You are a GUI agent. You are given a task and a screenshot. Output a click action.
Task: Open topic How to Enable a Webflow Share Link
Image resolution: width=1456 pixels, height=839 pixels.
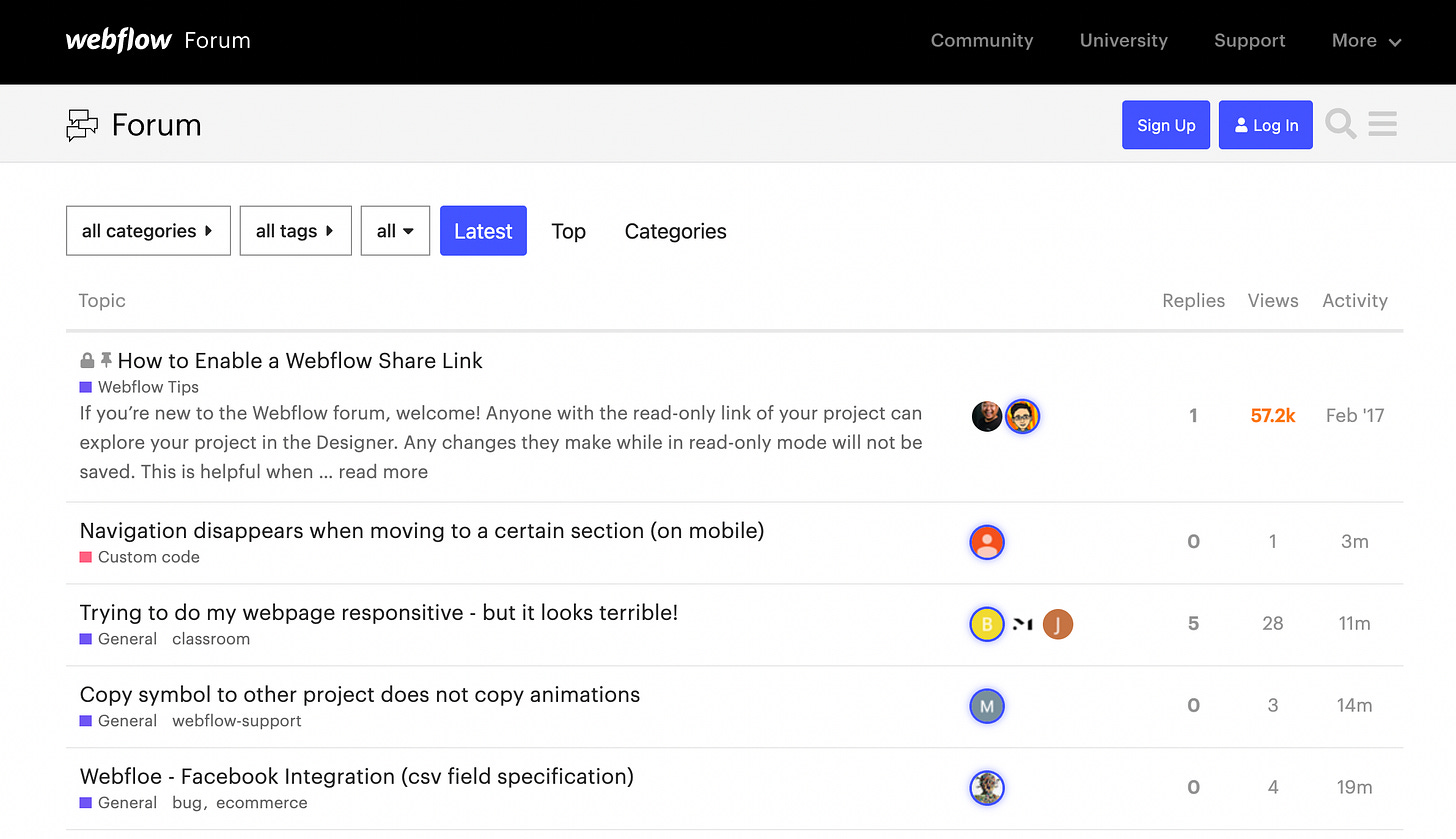click(300, 361)
